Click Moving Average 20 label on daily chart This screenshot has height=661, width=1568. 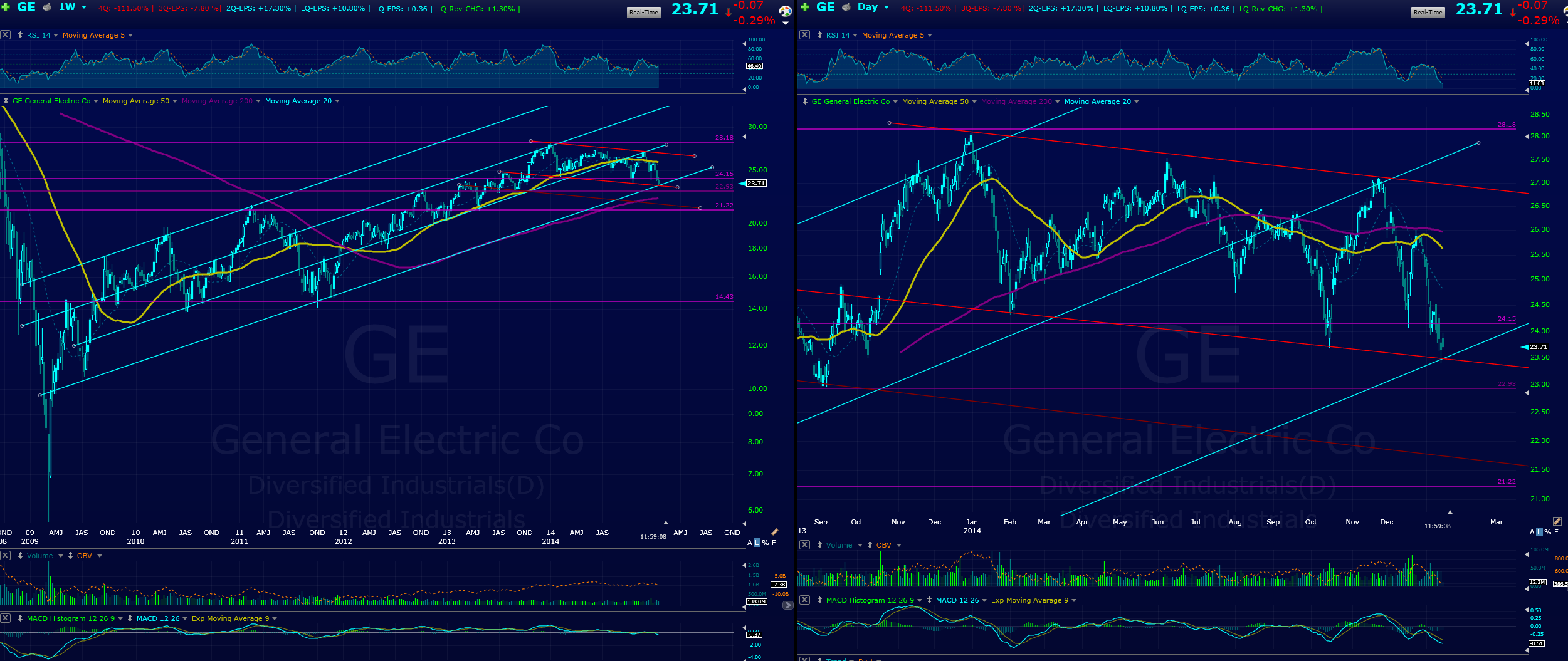point(1098,101)
